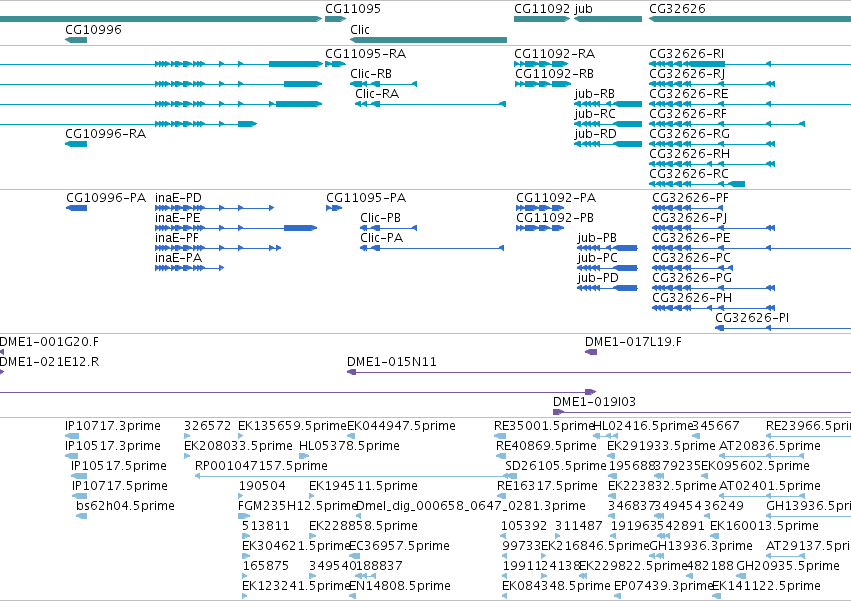Click the Clic-PB protein label
The height and width of the screenshot is (601, 851).
click(380, 218)
